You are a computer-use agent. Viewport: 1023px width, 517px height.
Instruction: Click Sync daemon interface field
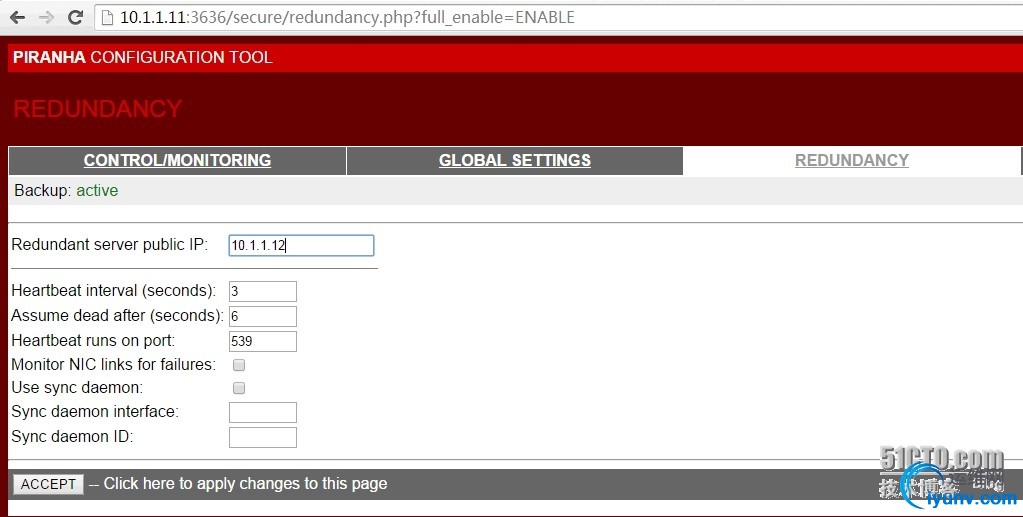coord(263,413)
